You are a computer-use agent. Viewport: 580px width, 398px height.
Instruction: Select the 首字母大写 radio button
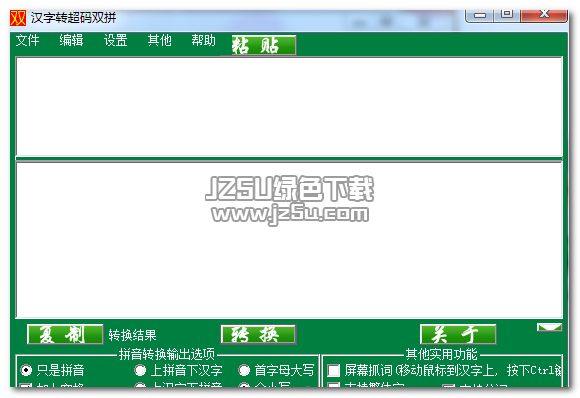(244, 370)
